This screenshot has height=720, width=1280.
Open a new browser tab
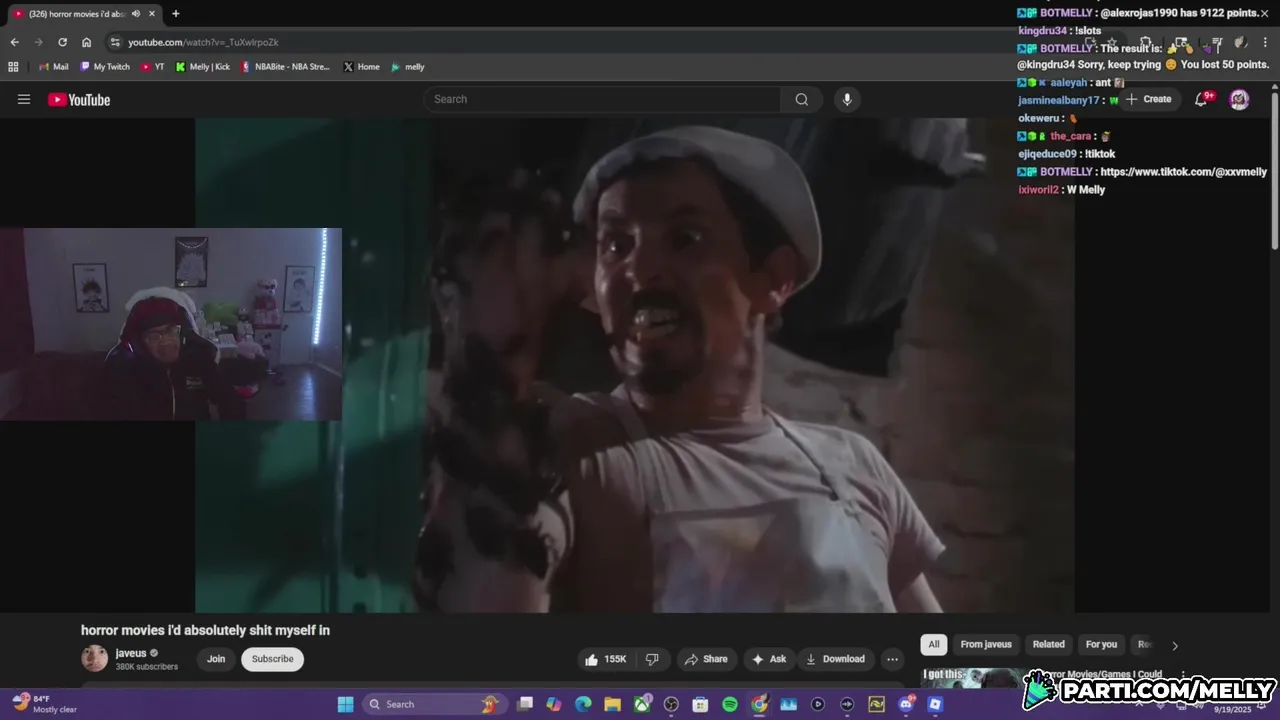pos(176,13)
